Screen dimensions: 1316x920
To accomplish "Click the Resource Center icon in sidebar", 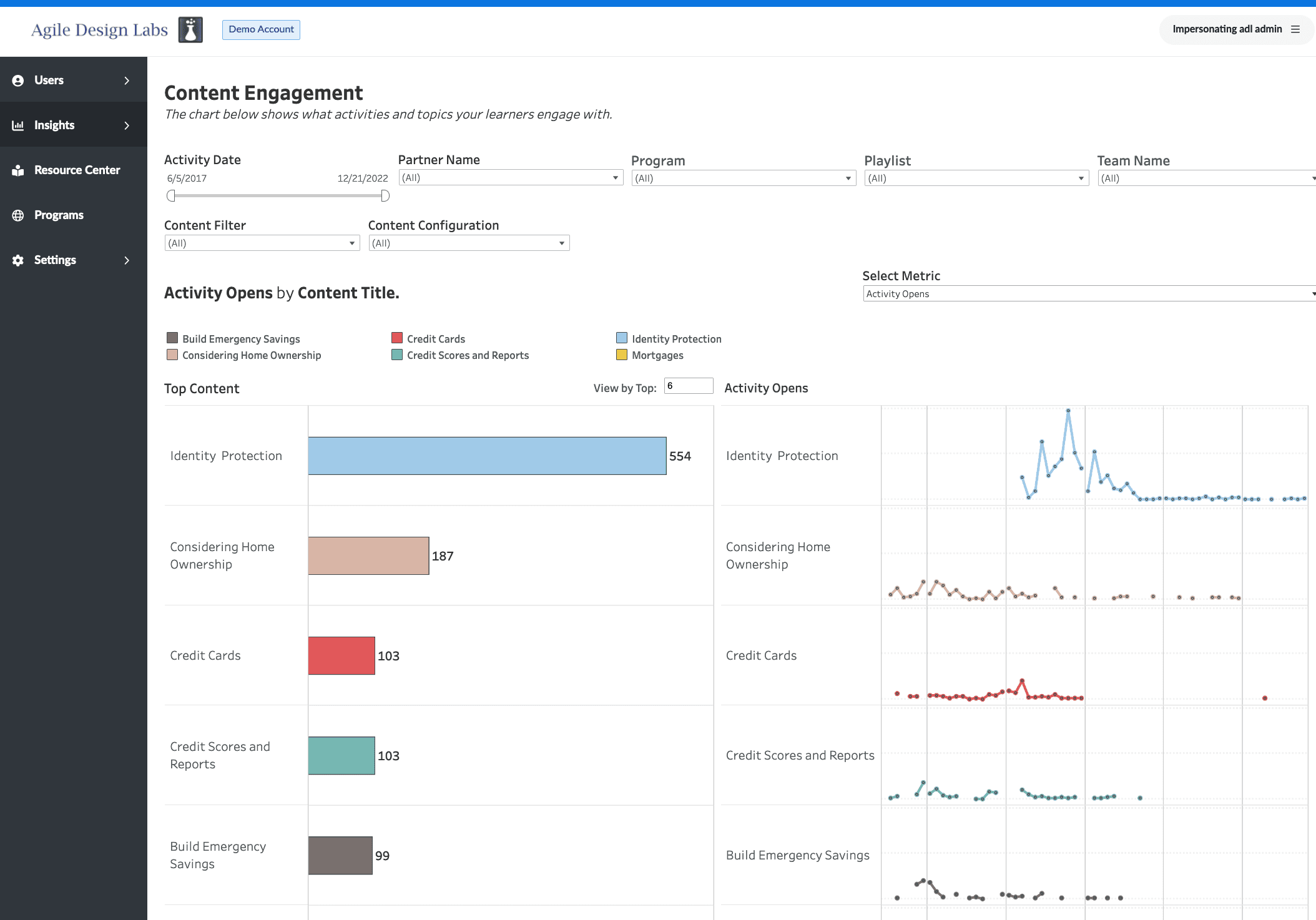I will 18,170.
